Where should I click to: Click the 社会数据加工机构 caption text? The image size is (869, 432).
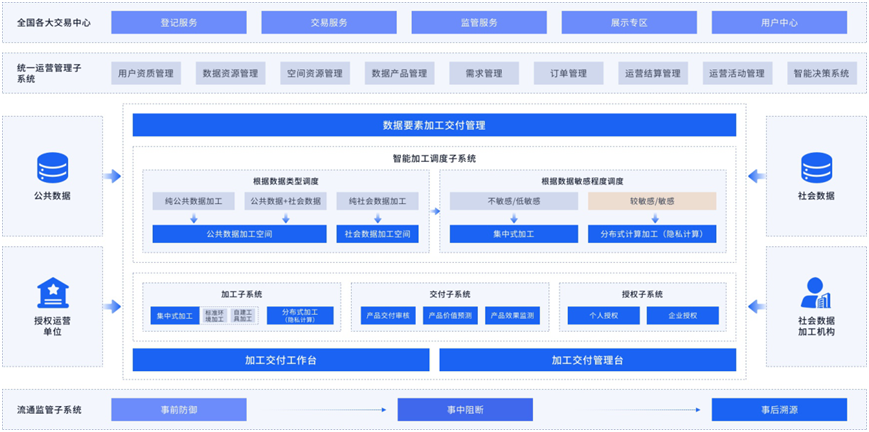coord(816,326)
